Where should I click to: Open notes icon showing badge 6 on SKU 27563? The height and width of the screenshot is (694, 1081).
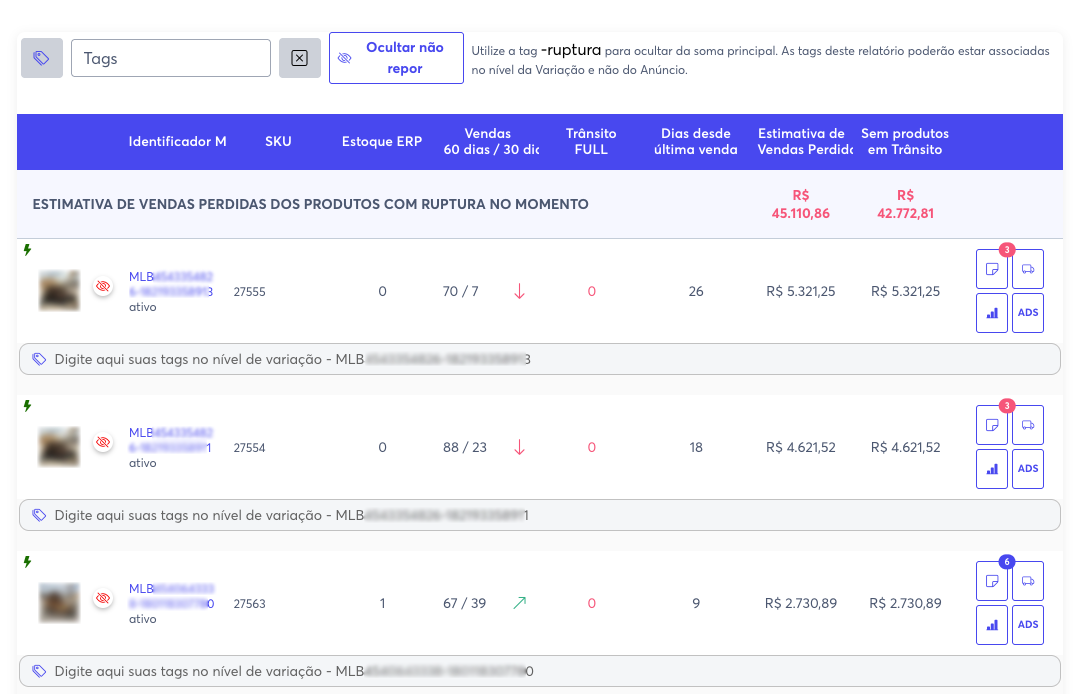(991, 580)
